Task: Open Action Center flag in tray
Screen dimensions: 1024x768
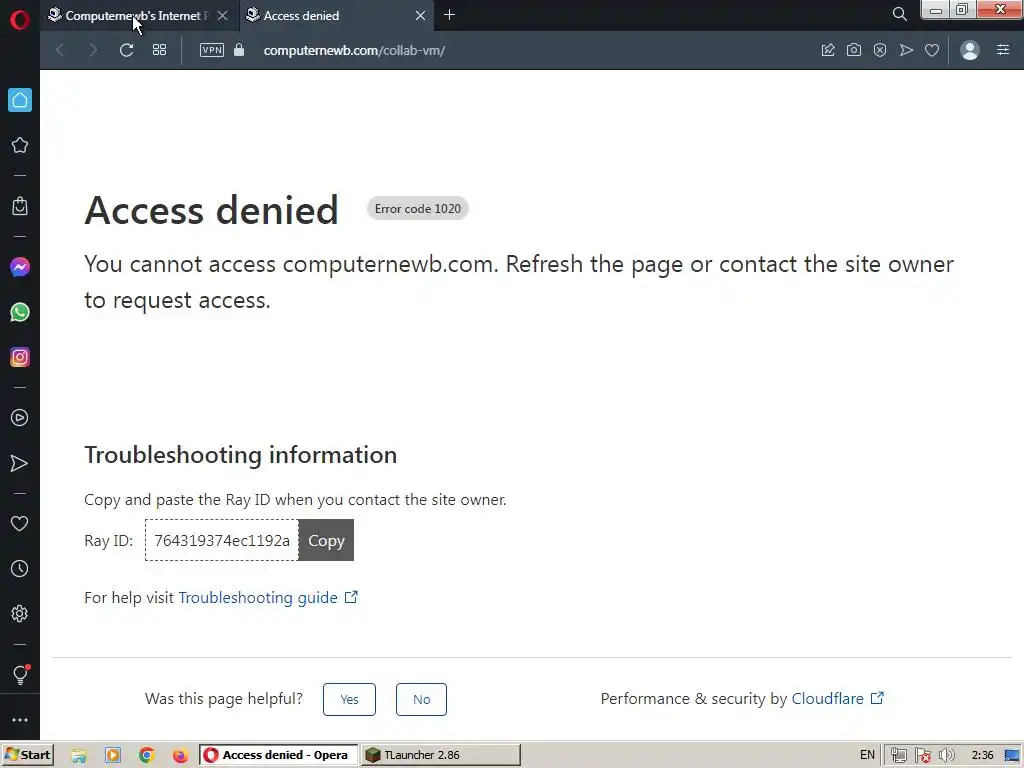Action: [923, 756]
